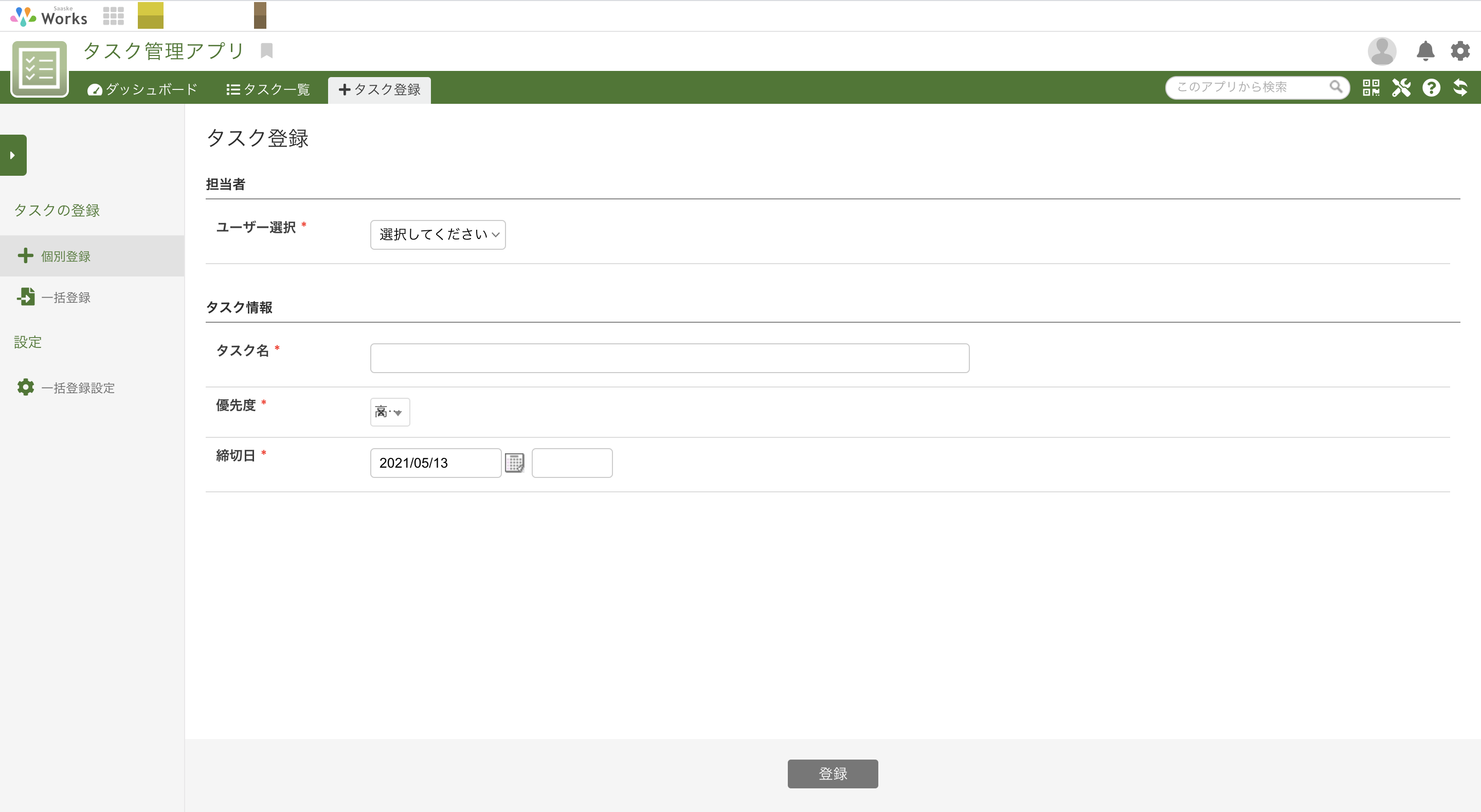
Task: Open the app grid icon beside Saaske Works logo
Action: pyautogui.click(x=113, y=15)
